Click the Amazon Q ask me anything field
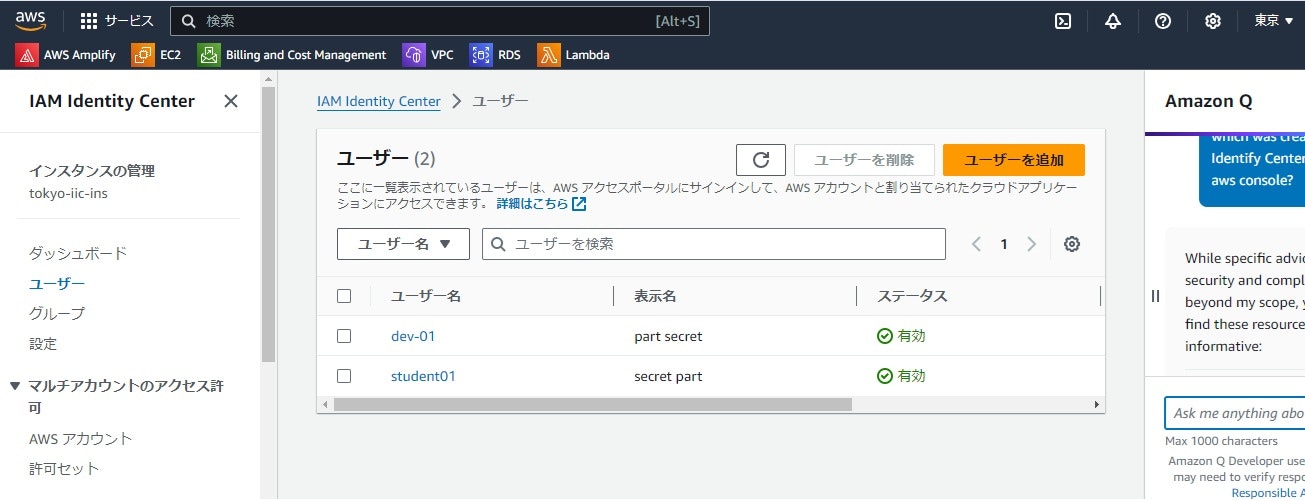The height and width of the screenshot is (501, 1305). 1235,413
